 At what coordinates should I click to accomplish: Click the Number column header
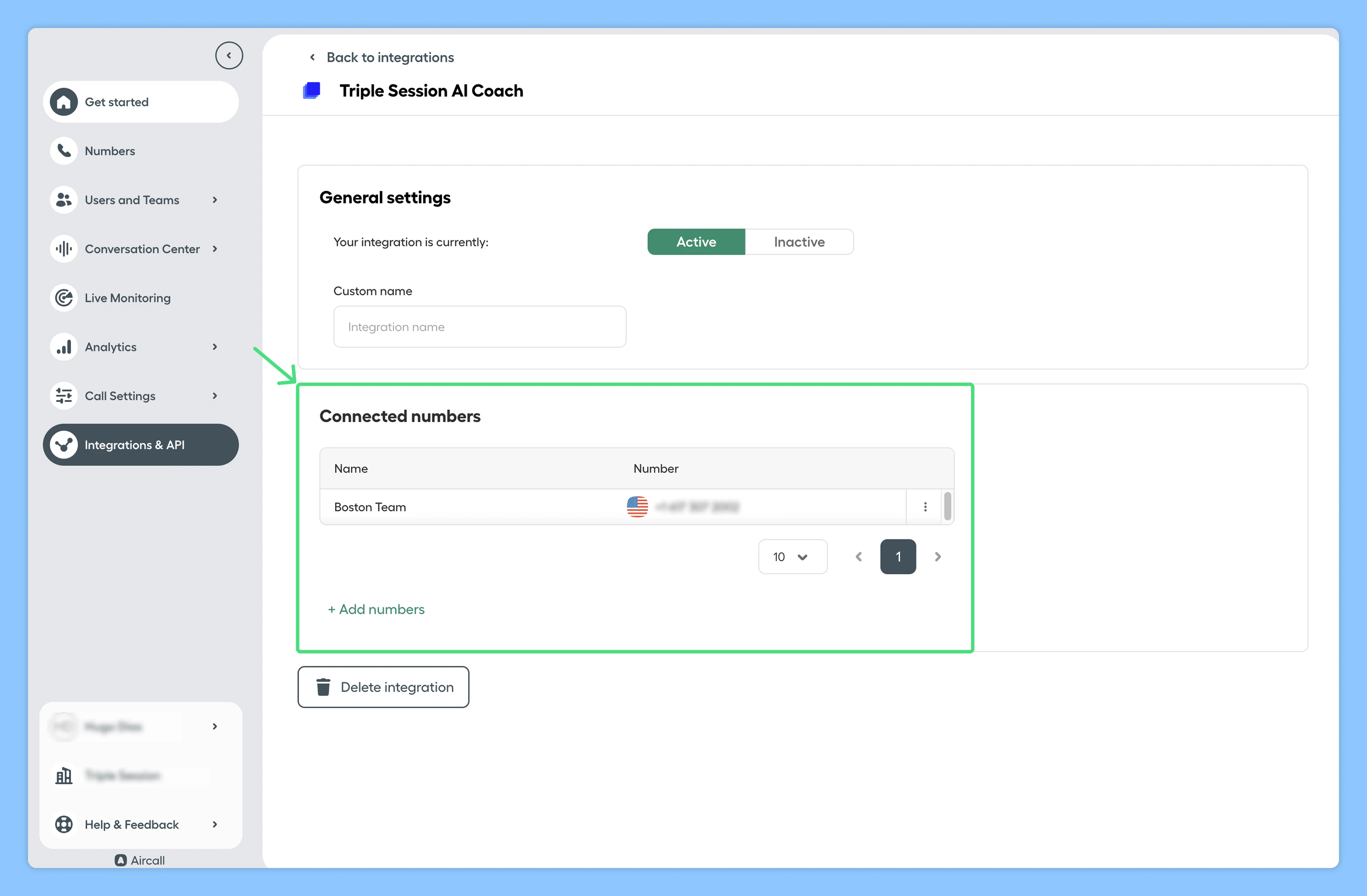click(655, 468)
